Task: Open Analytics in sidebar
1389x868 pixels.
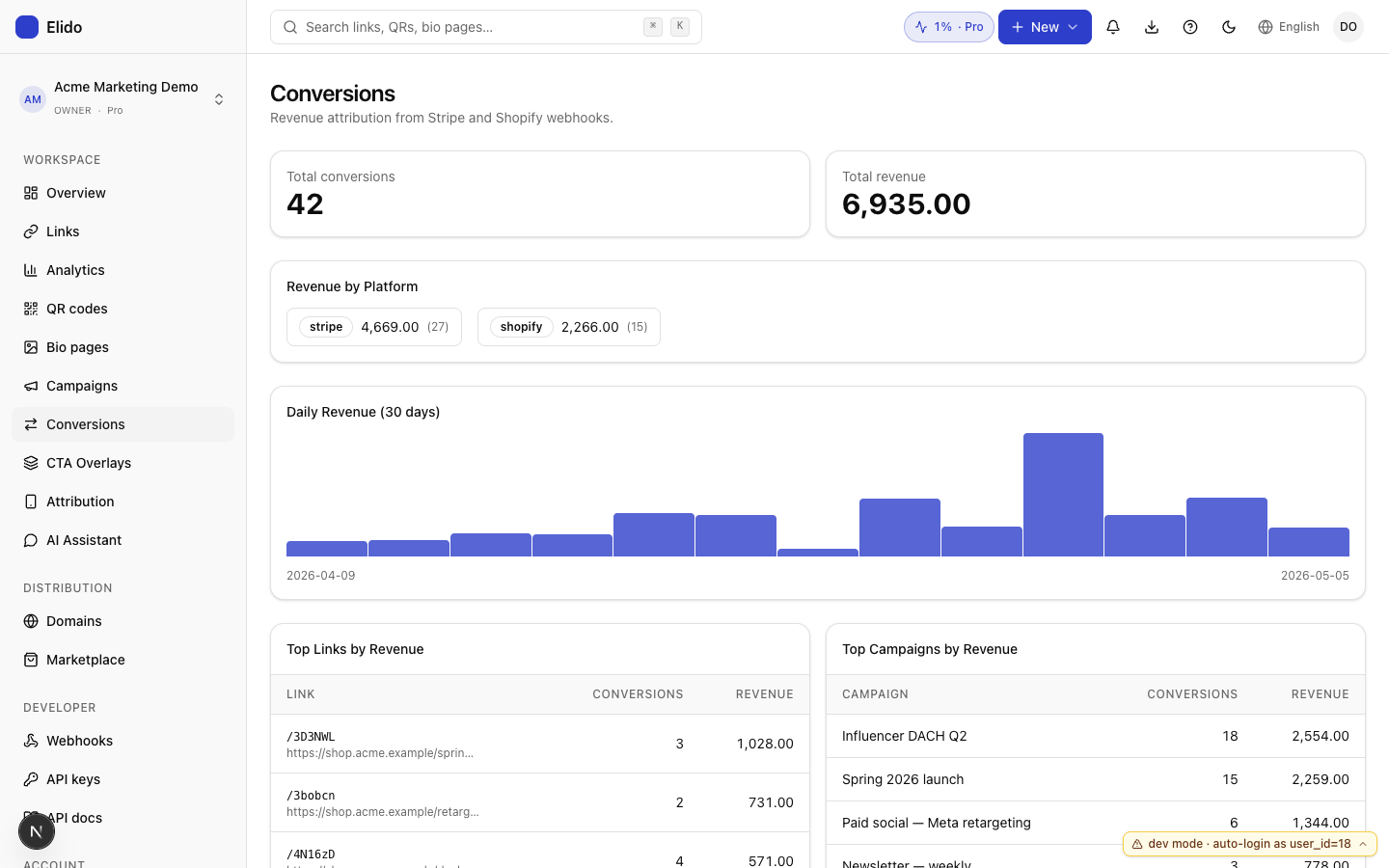Action: coord(123,270)
